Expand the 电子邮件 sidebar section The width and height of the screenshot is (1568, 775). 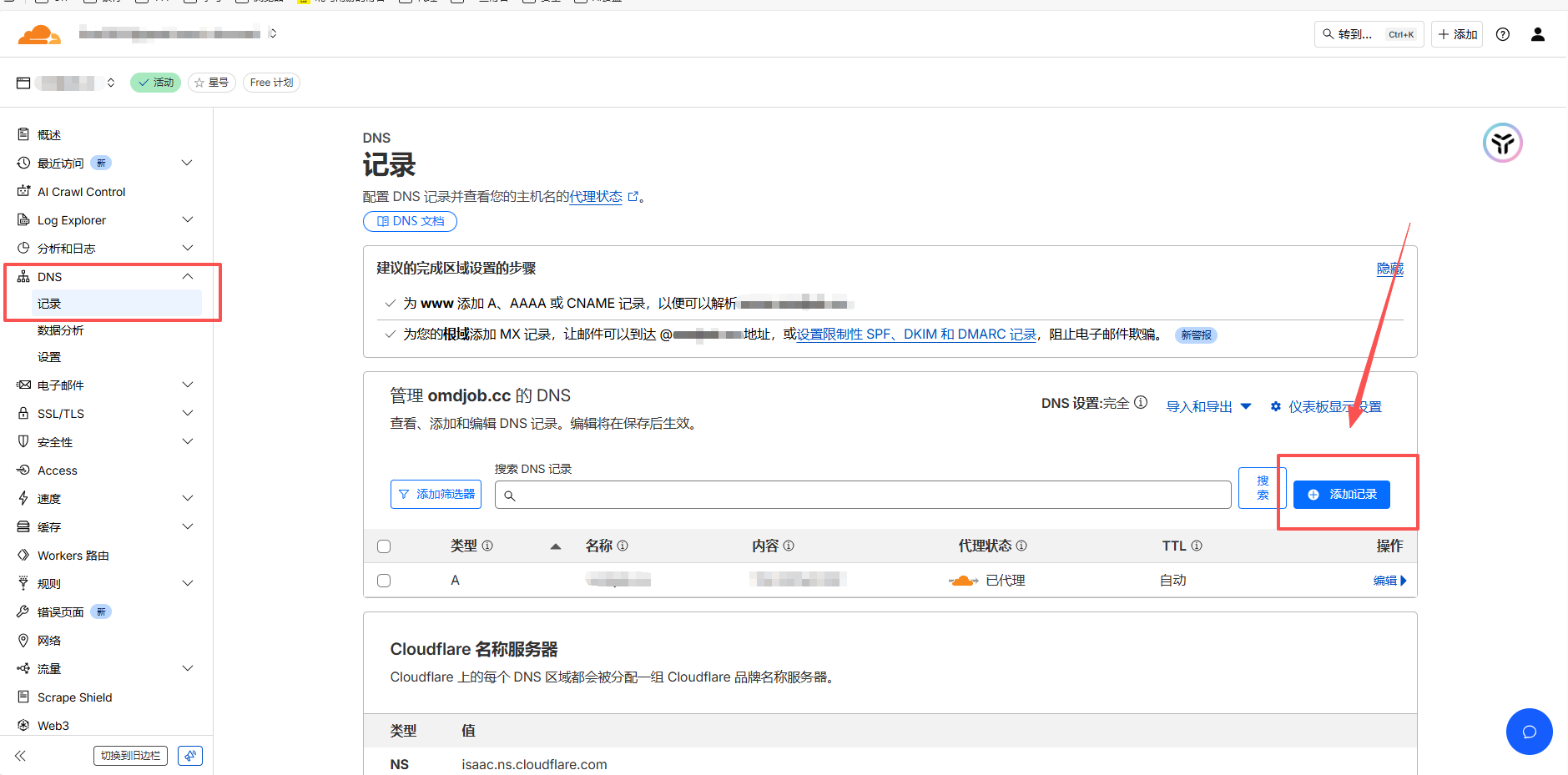tap(188, 385)
